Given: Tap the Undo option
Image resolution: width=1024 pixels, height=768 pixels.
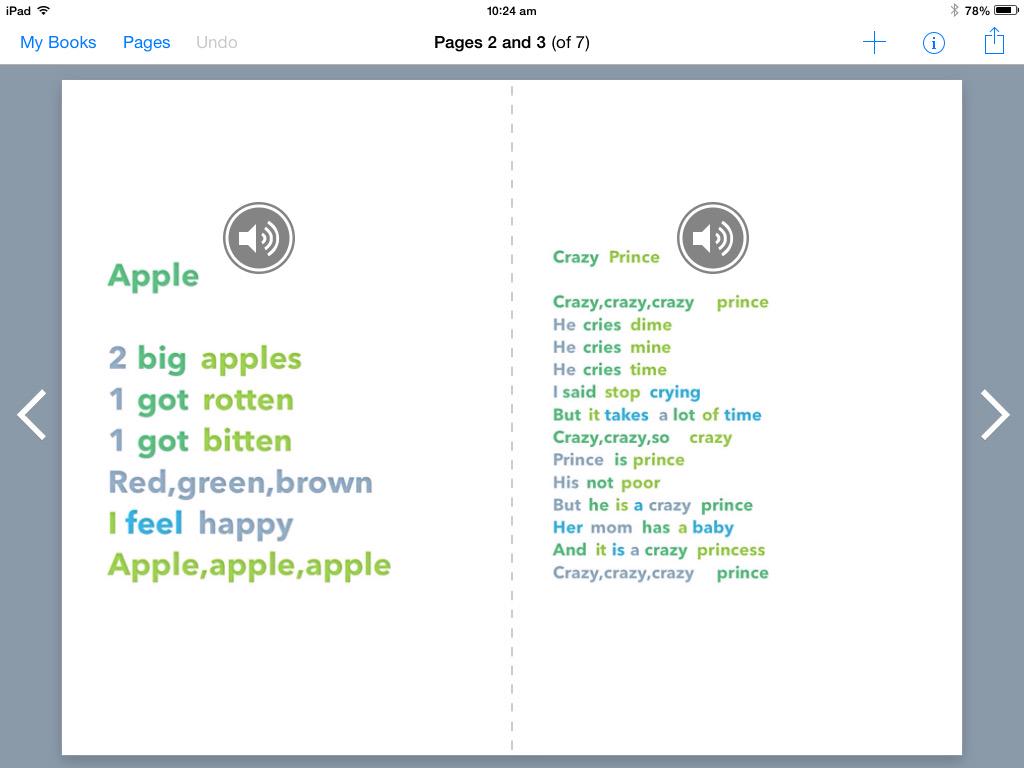Looking at the screenshot, I should 216,42.
